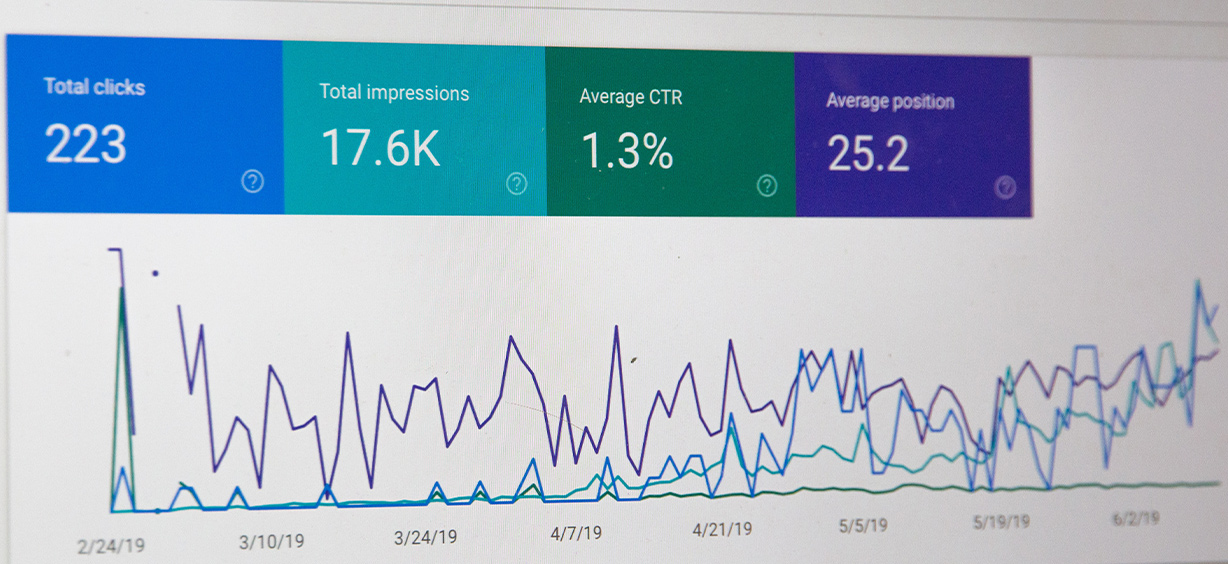Click the 3/24/19 axis date

point(425,537)
